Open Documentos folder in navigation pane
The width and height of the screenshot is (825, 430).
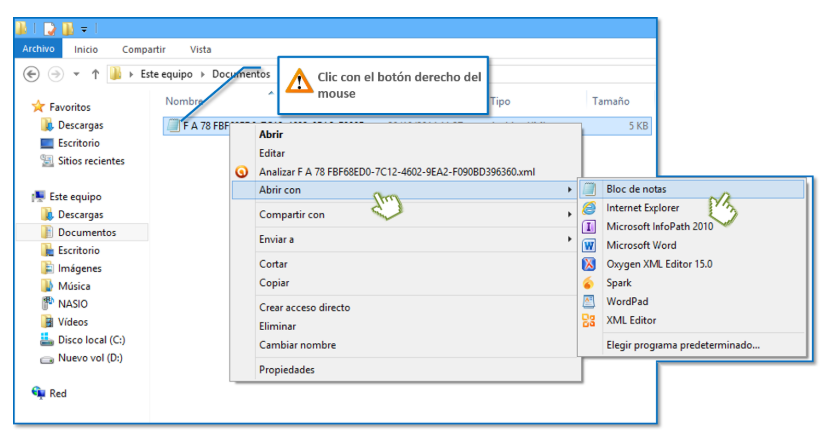86,233
